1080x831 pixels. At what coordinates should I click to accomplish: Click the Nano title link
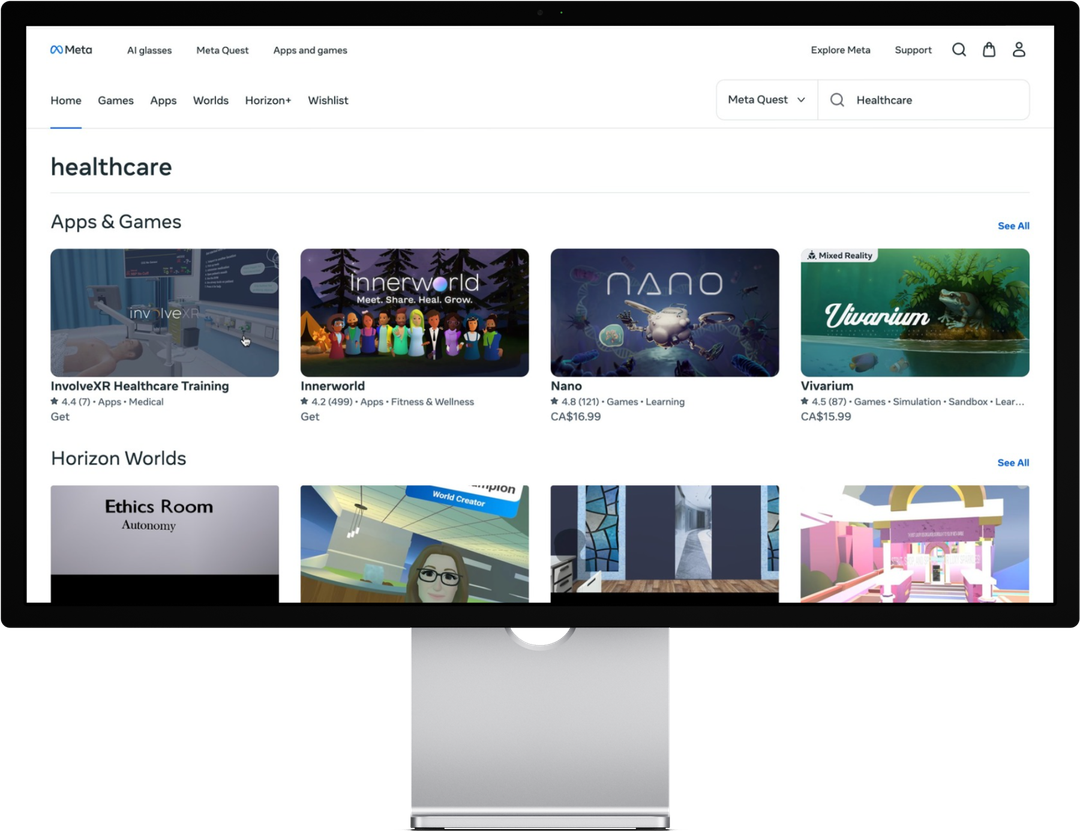pos(566,386)
